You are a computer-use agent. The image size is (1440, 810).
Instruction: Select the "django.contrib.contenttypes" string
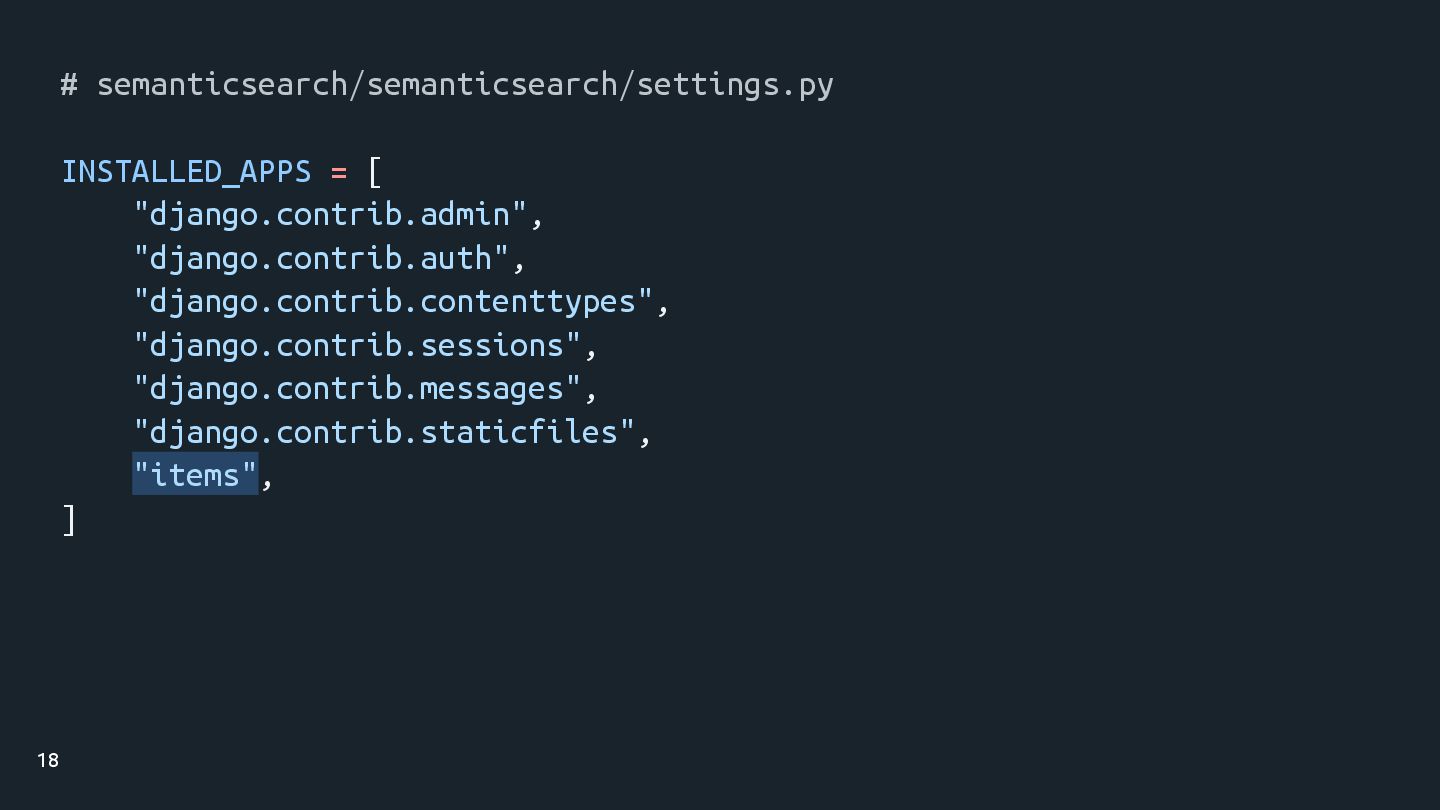(x=393, y=302)
